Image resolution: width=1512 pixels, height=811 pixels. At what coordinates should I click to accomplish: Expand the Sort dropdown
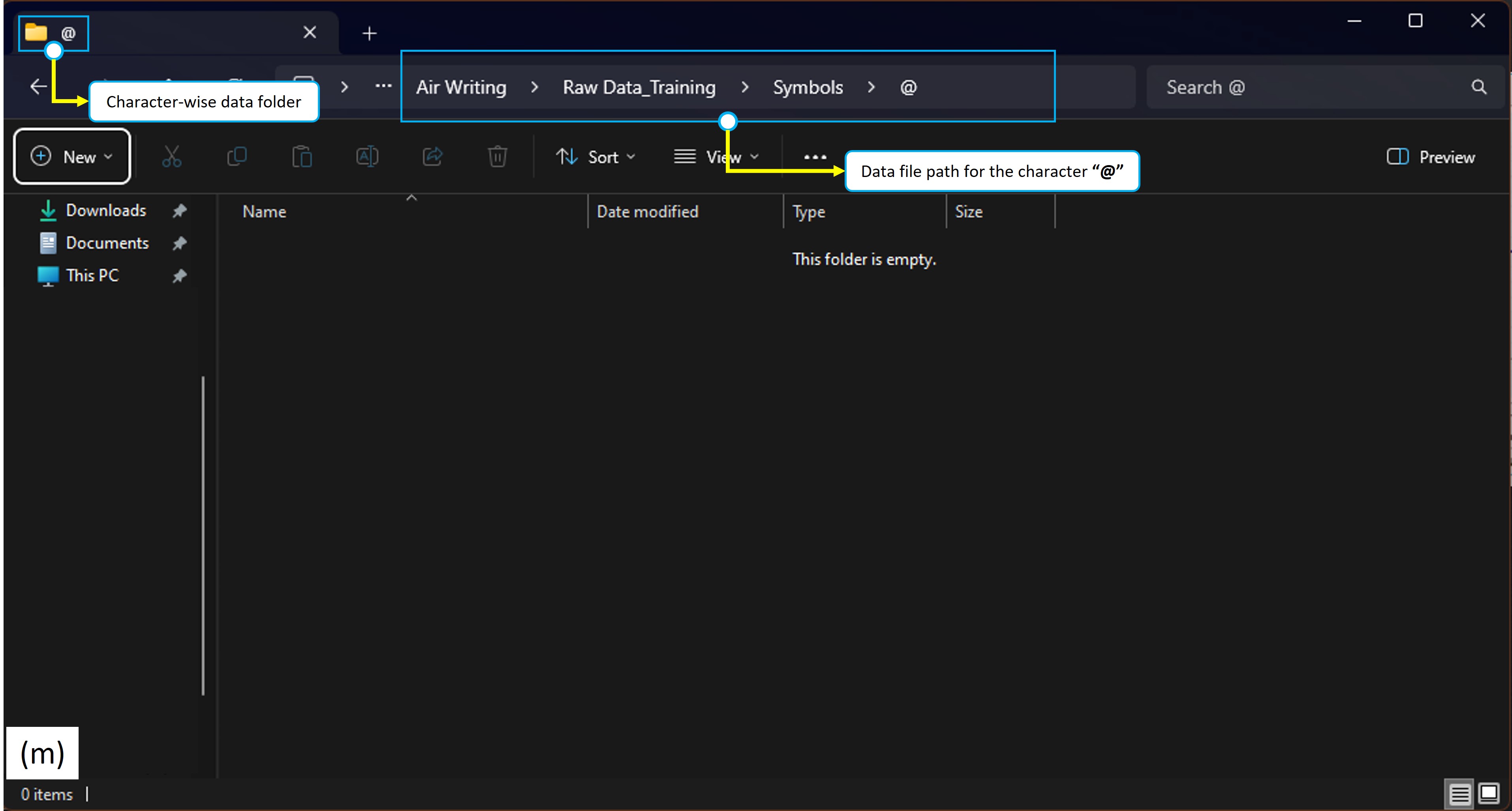[596, 157]
